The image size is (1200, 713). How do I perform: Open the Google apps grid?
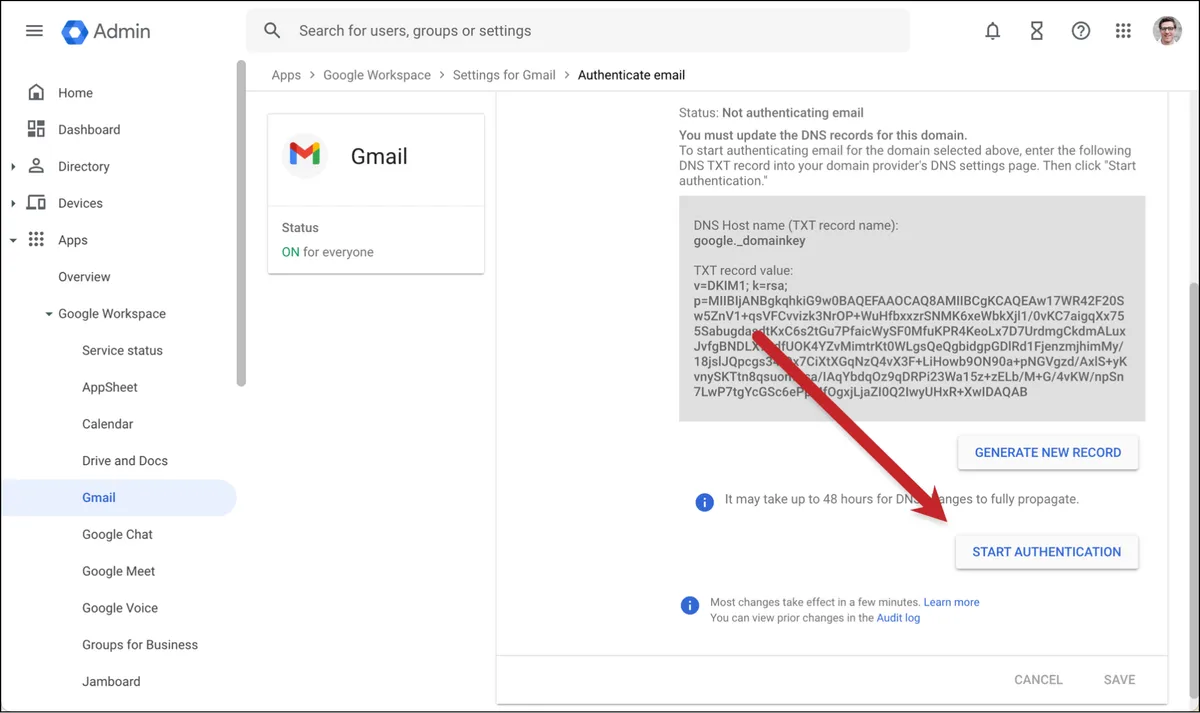click(1123, 31)
